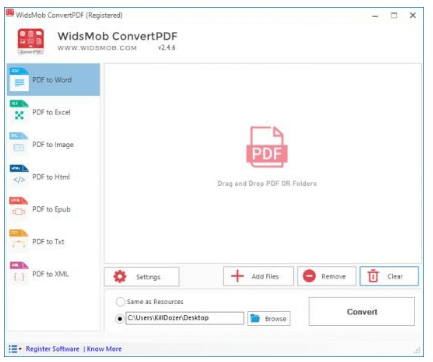Viewport: 433px width, 362px height.
Task: Open the list menu icon in status bar
Action: [x=15, y=349]
